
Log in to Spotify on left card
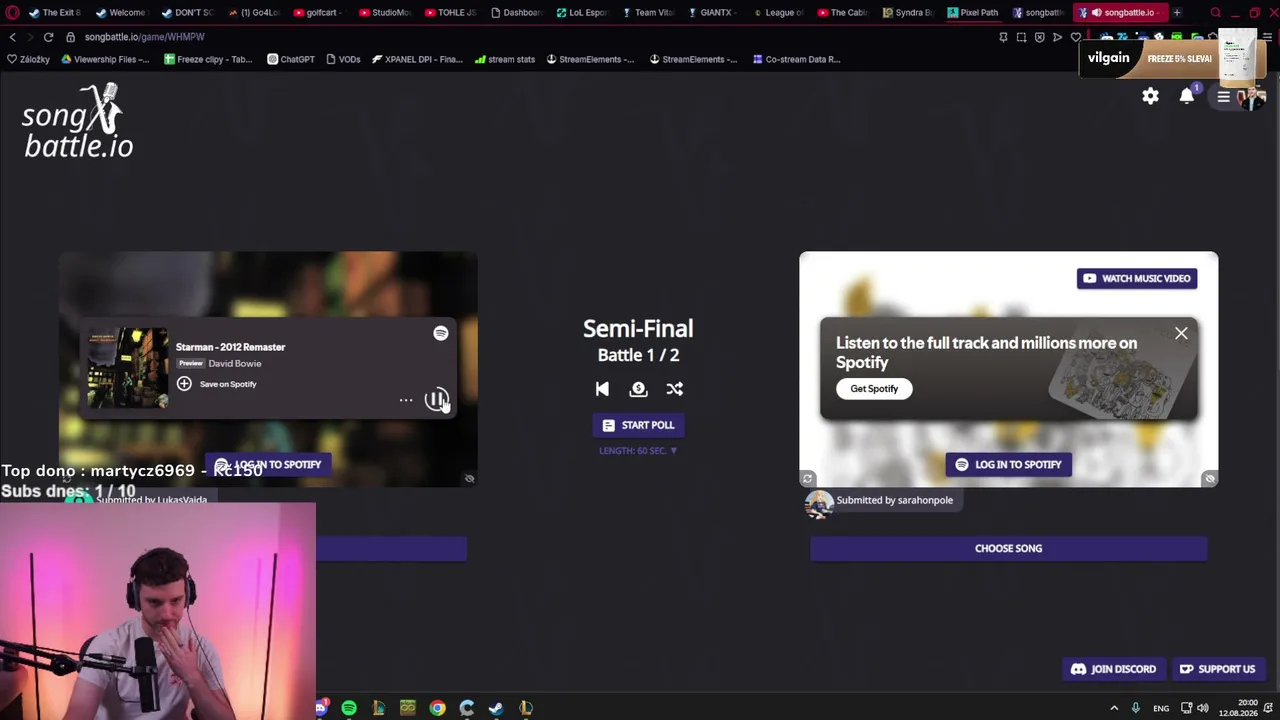(268, 464)
